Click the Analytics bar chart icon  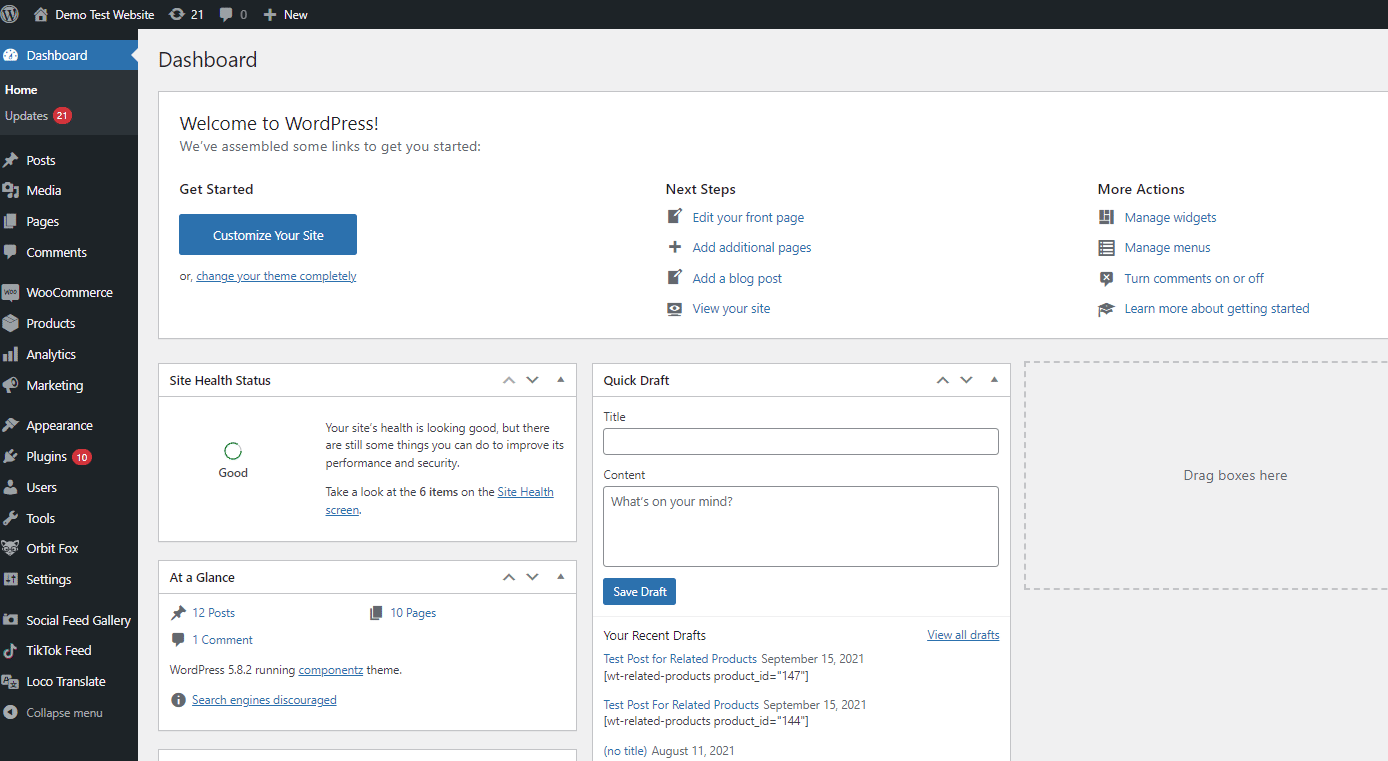click(11, 354)
